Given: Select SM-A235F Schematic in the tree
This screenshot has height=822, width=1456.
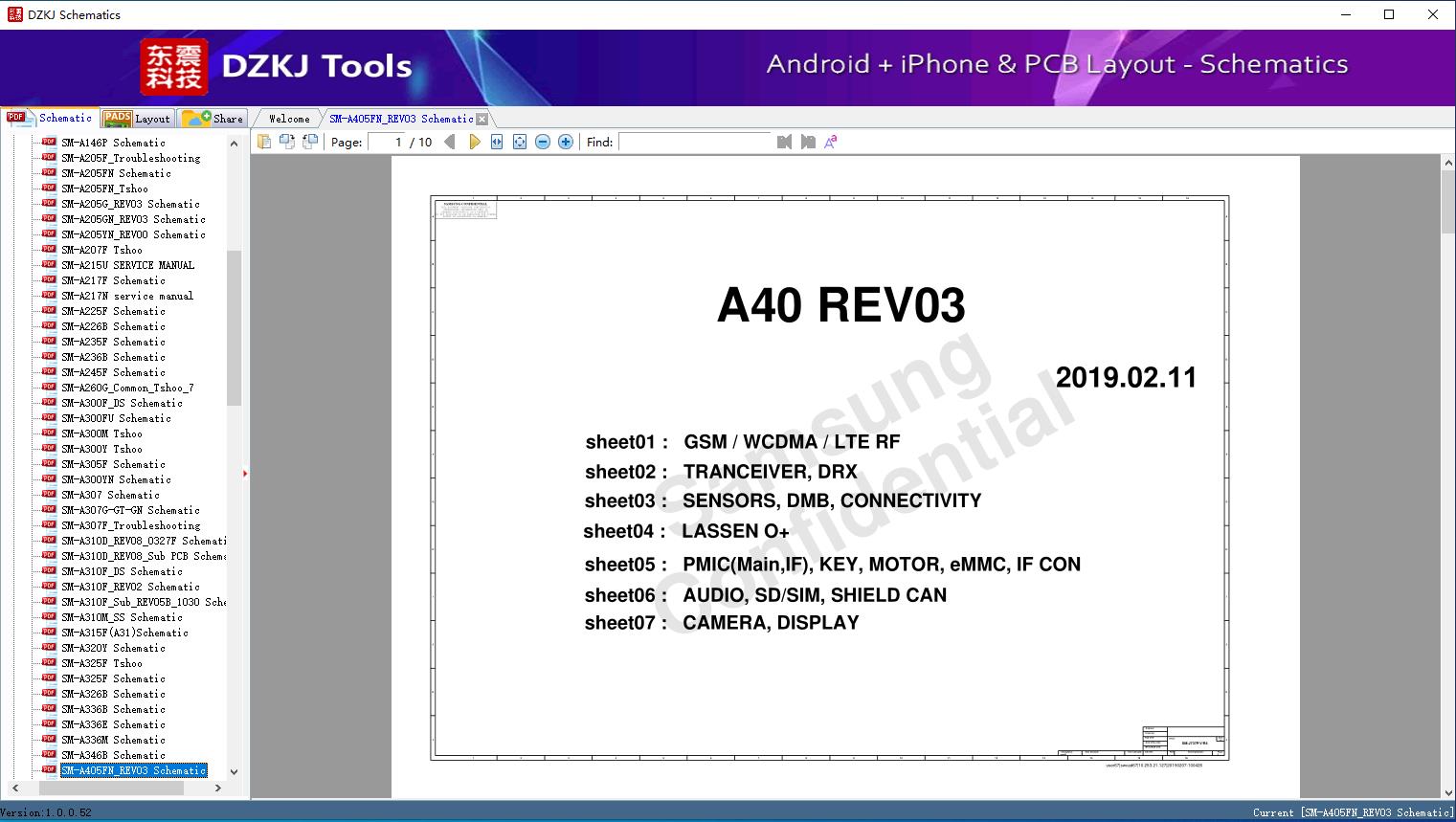Looking at the screenshot, I should tap(114, 342).
